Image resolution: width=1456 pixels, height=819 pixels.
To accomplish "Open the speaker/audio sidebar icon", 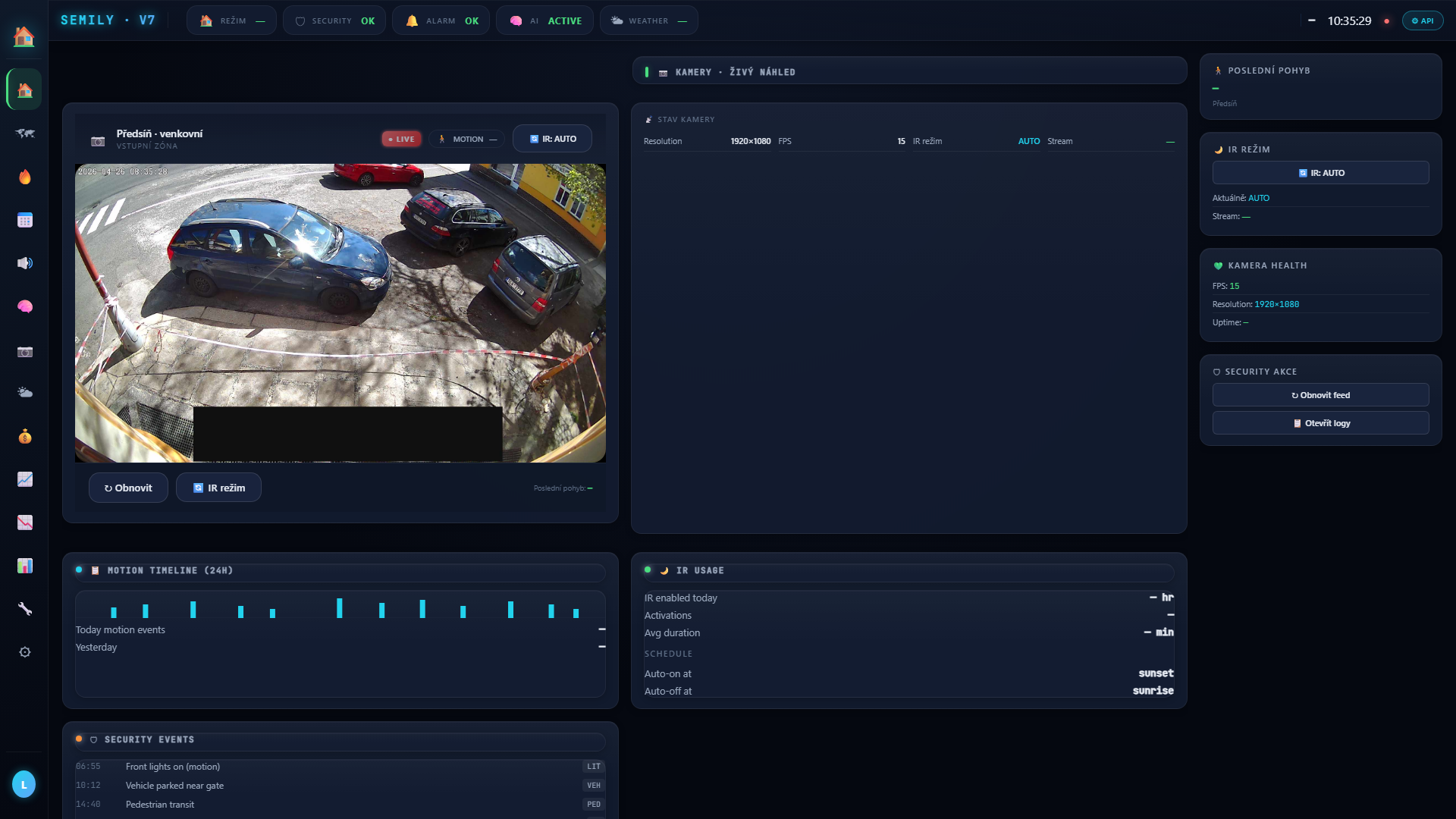I will coord(24,263).
